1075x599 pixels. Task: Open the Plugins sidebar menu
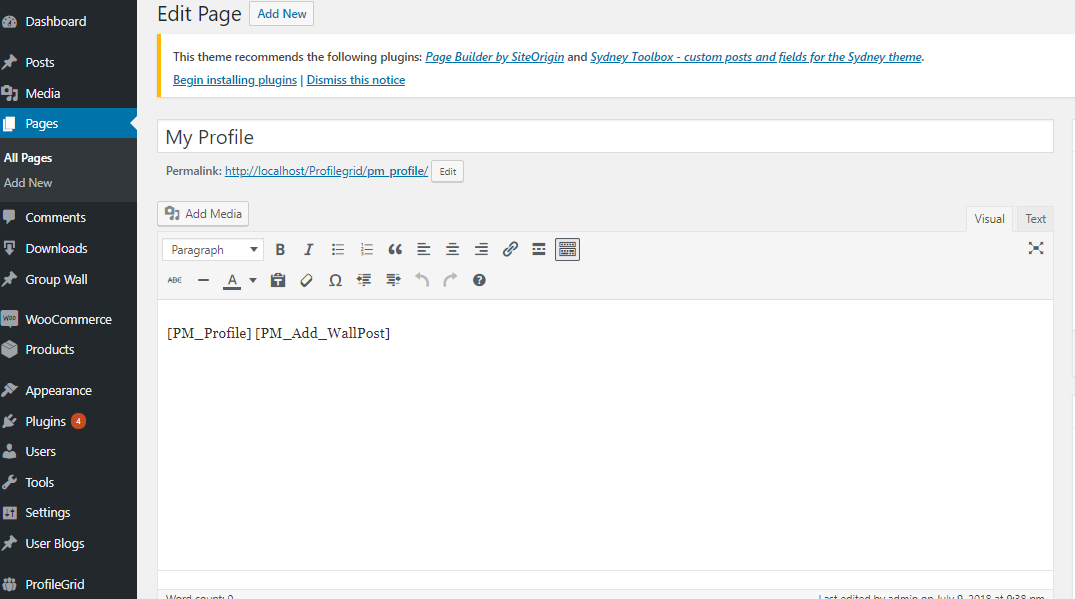(x=48, y=420)
